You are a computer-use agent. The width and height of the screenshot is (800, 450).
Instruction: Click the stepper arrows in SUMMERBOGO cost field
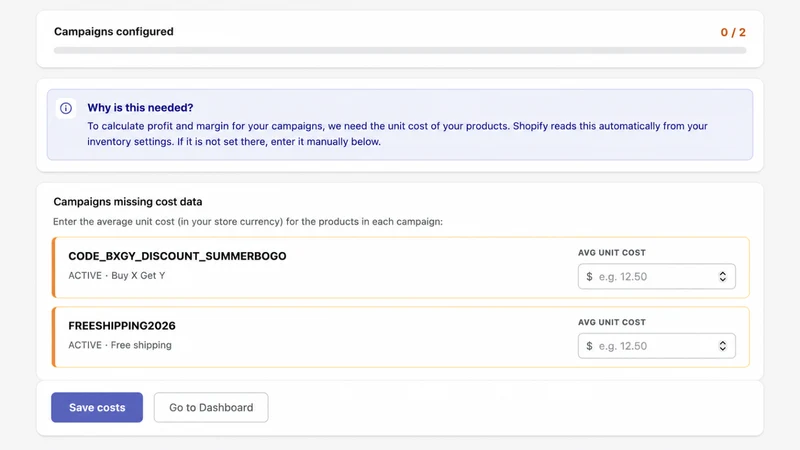(x=722, y=277)
